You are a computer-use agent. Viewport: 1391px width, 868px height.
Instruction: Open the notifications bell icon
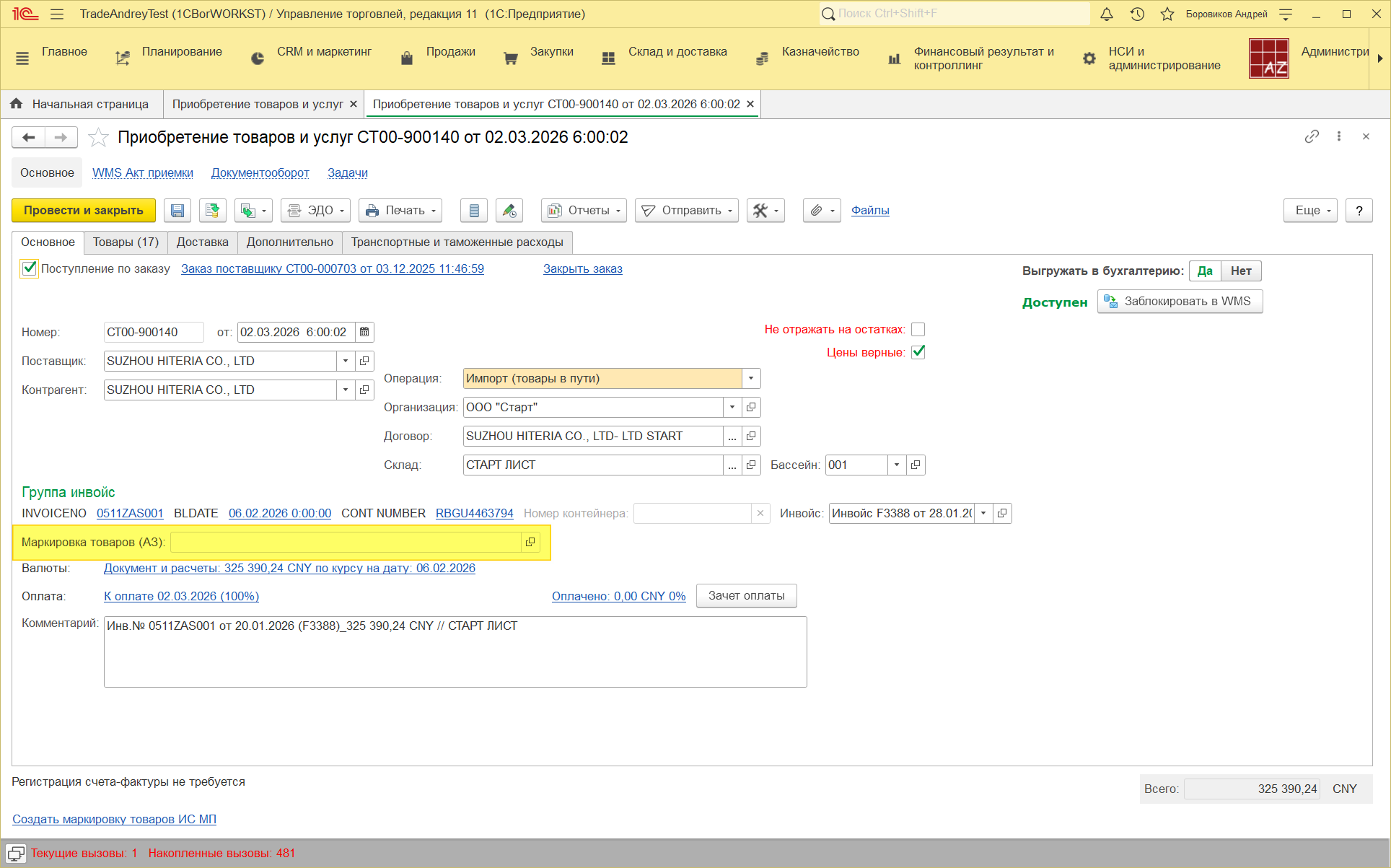[1107, 14]
